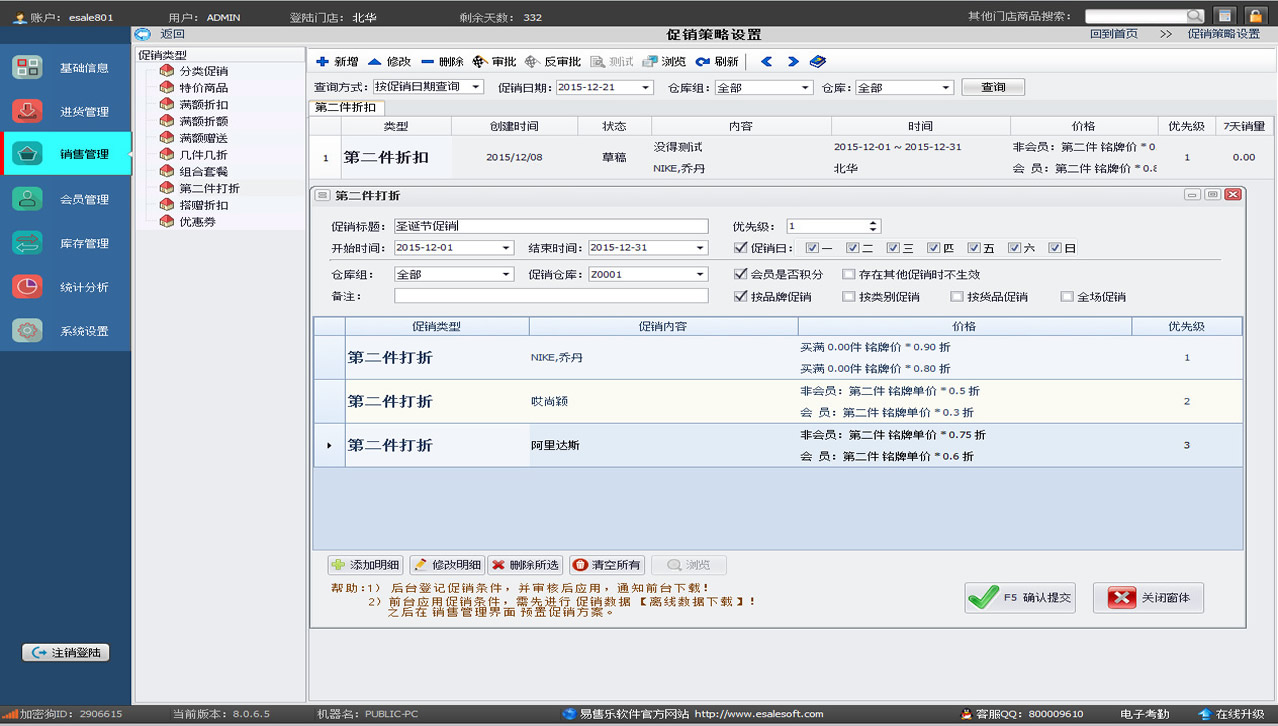Image resolution: width=1278 pixels, height=726 pixels.
Task: Enable the 全场促销 checkbox
Action: coord(1067,297)
